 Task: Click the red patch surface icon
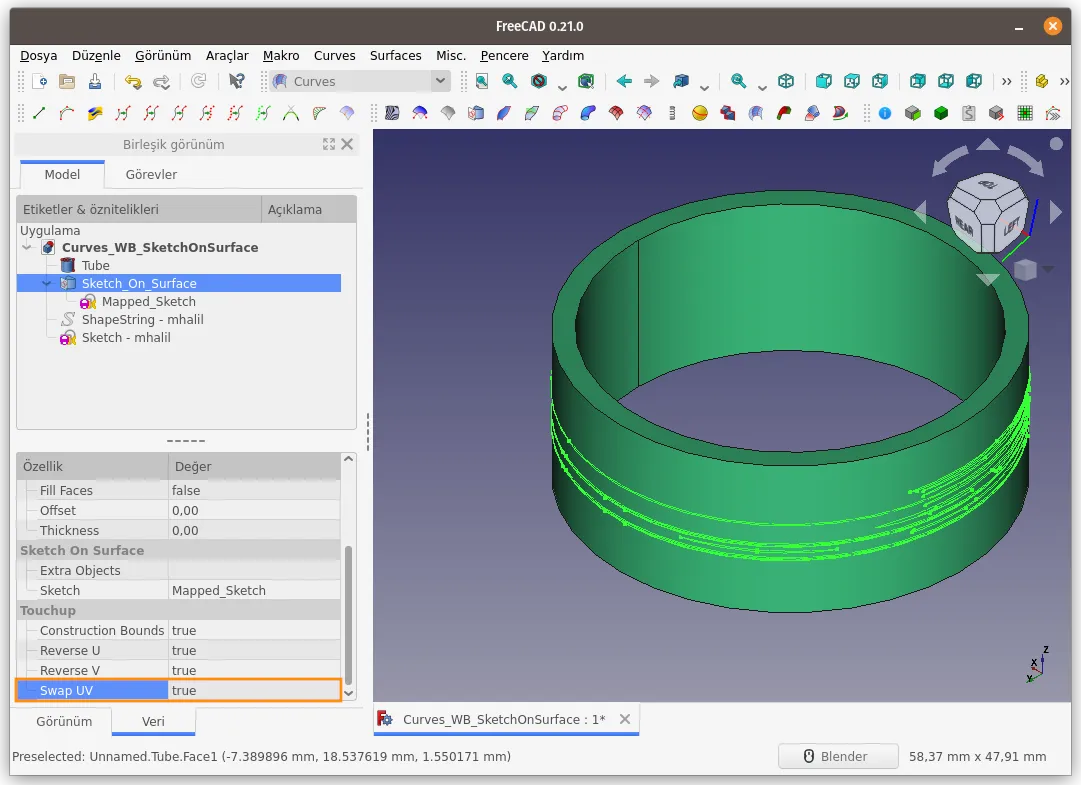pos(616,113)
